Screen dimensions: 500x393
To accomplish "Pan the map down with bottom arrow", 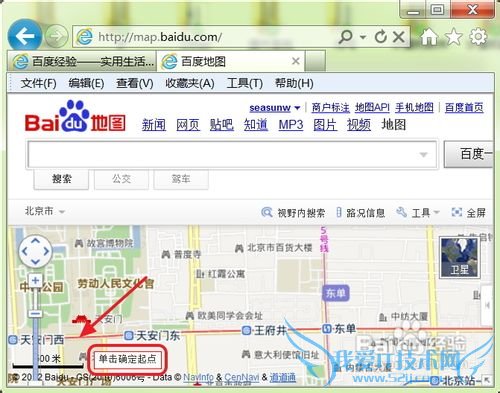I will tap(35, 262).
